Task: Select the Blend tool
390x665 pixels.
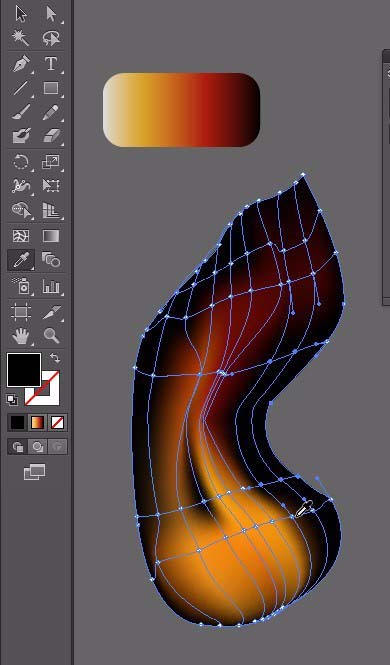Action: (x=51, y=260)
